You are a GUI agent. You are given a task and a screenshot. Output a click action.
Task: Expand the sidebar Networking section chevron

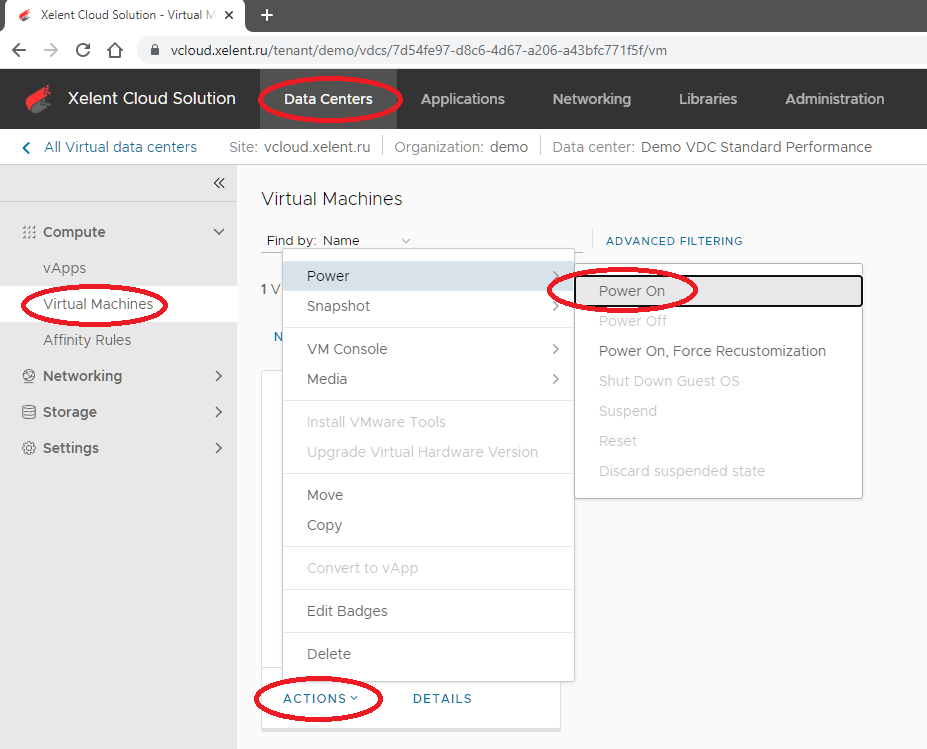coord(219,376)
